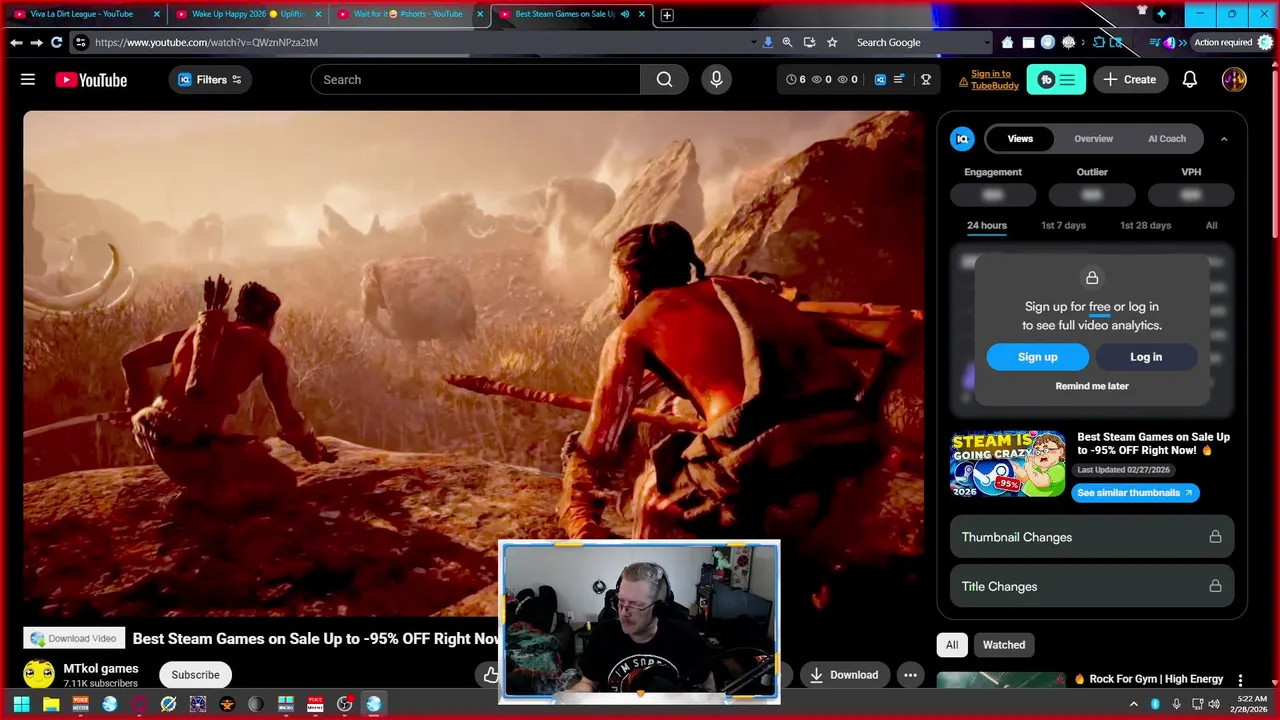Expand the Thumbnail Changes row
1280x720 pixels.
[x=1092, y=537]
